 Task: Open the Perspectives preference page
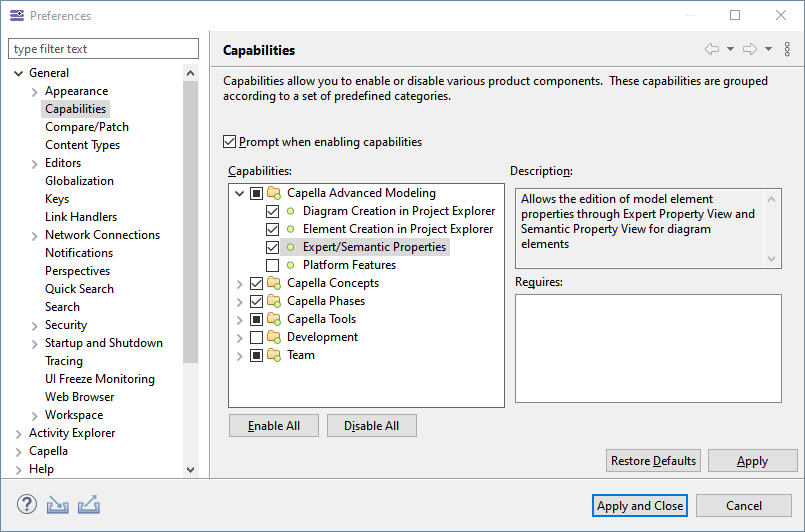pos(77,271)
